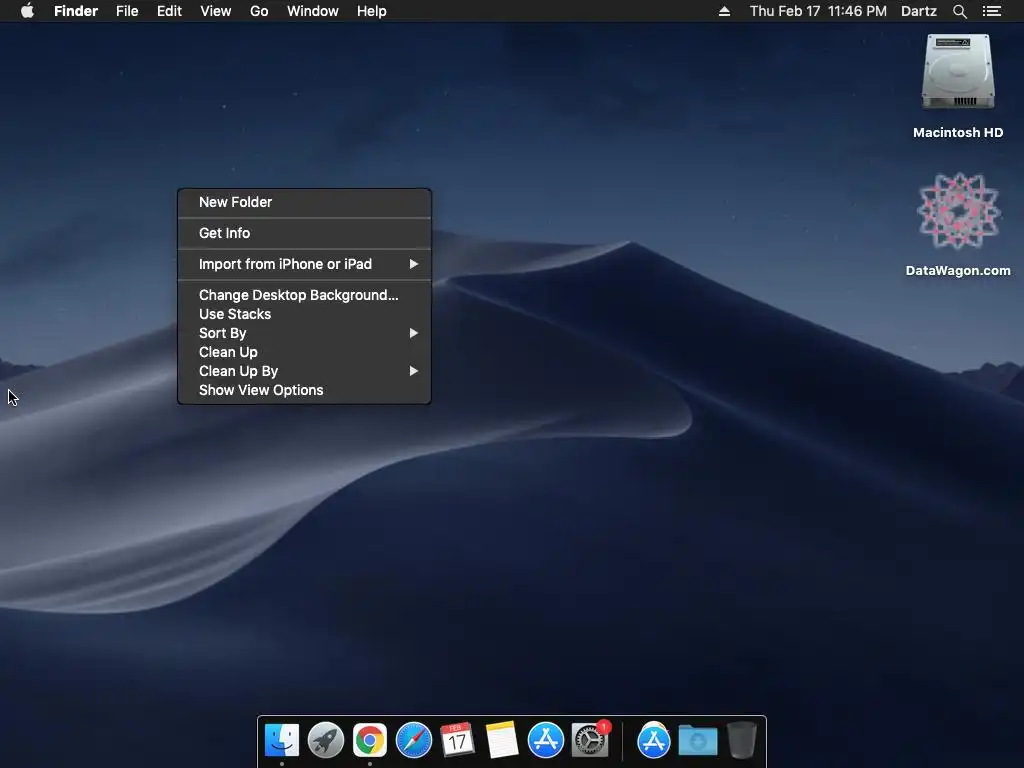Open App Store icon beside Notes
This screenshot has width=1024, height=768.
[x=545, y=740]
